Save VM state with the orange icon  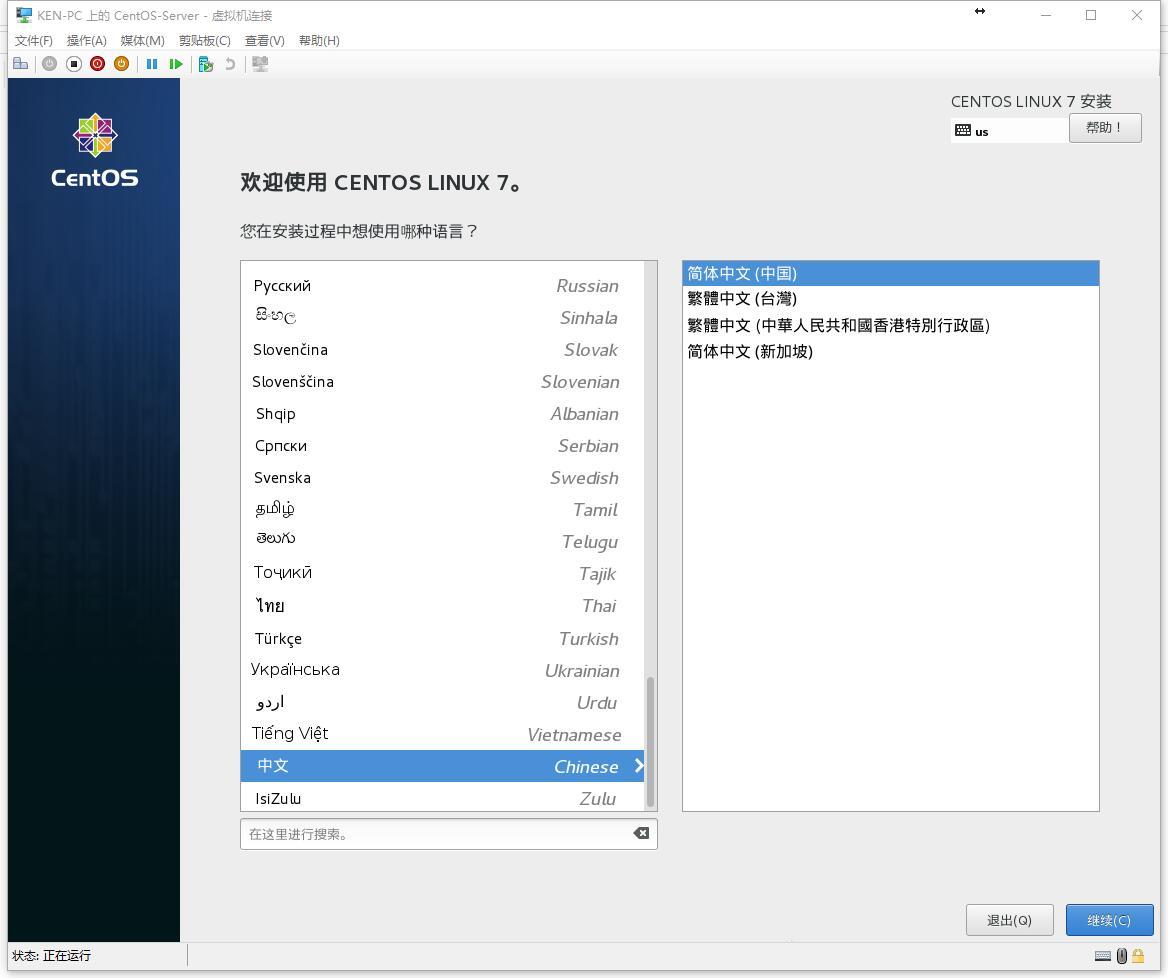coord(121,64)
